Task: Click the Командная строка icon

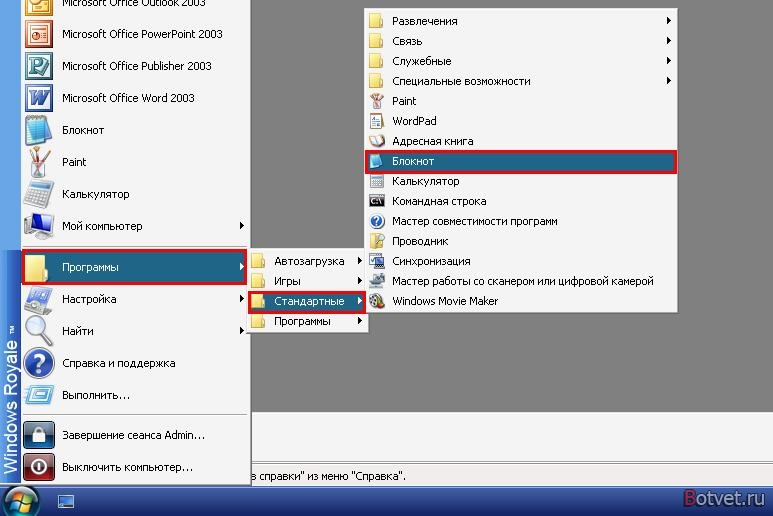Action: 377,201
